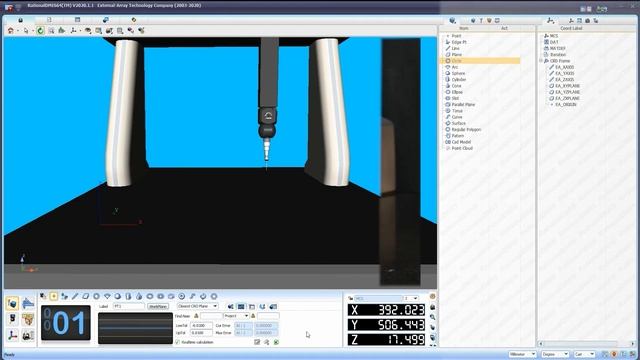Toggle the Realtime calculation checkbox

point(177,342)
